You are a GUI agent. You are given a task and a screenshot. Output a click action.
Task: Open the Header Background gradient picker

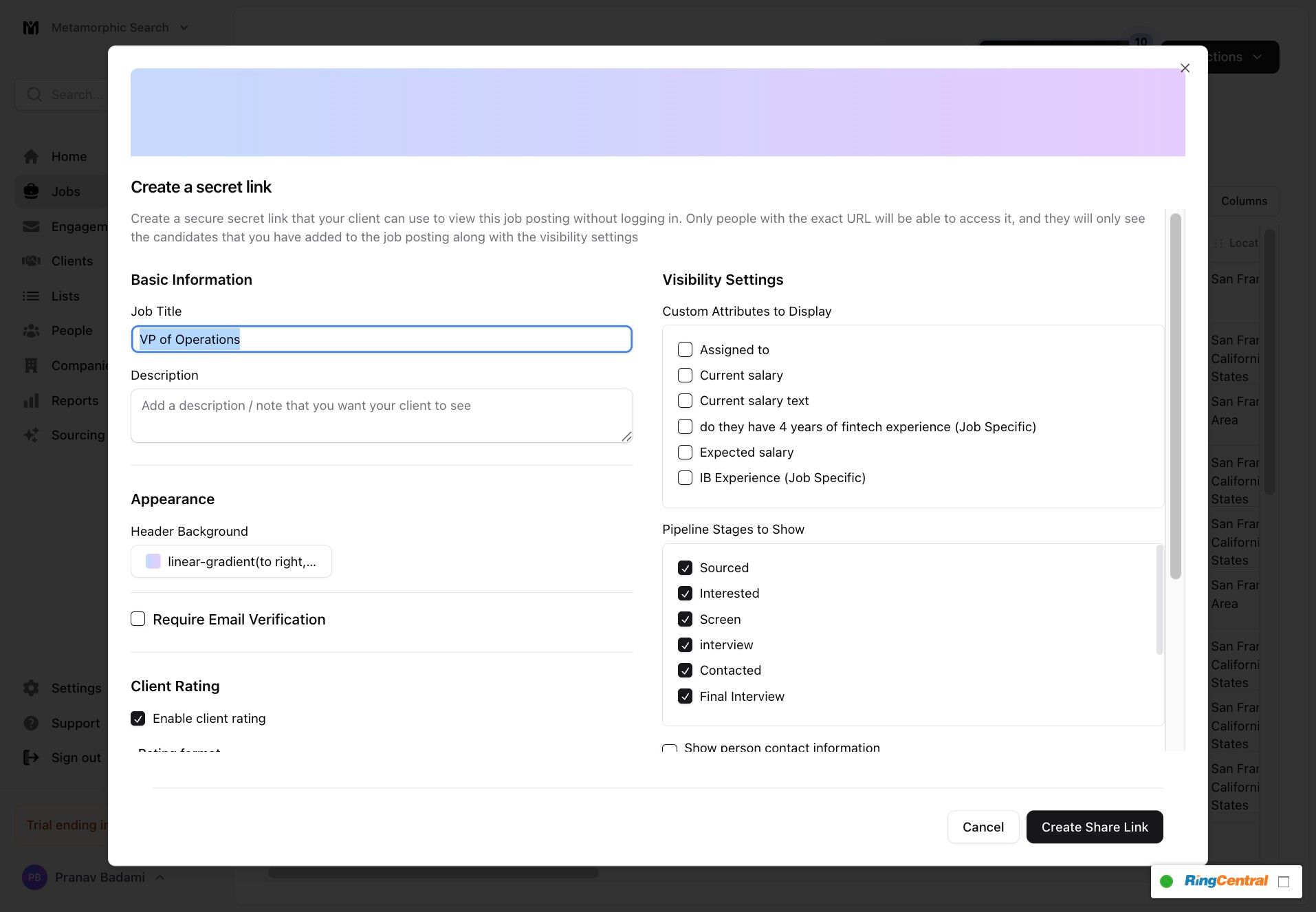(231, 562)
